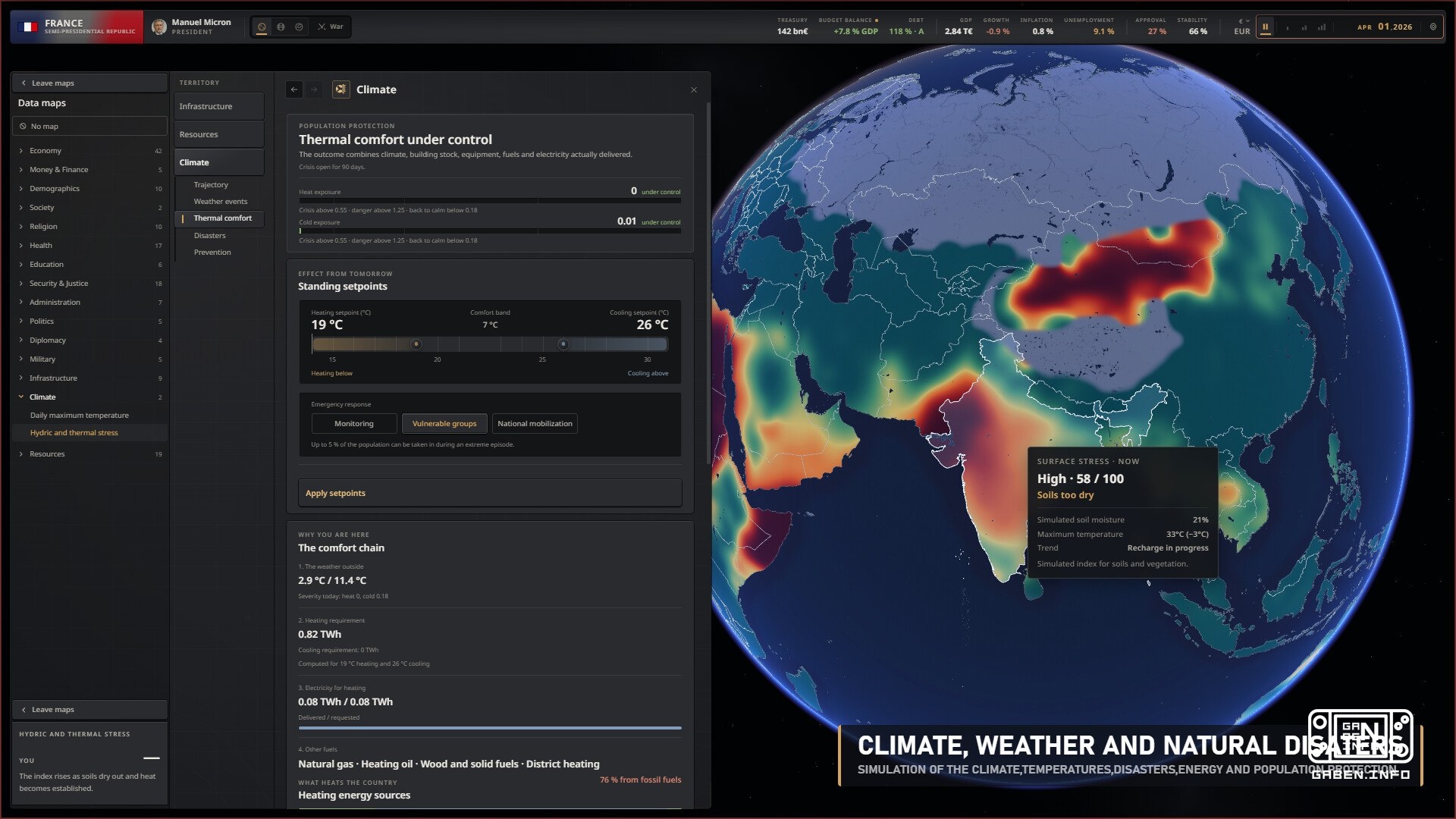
Task: Select the first view mode icon, underlined orange
Action: pos(262,27)
